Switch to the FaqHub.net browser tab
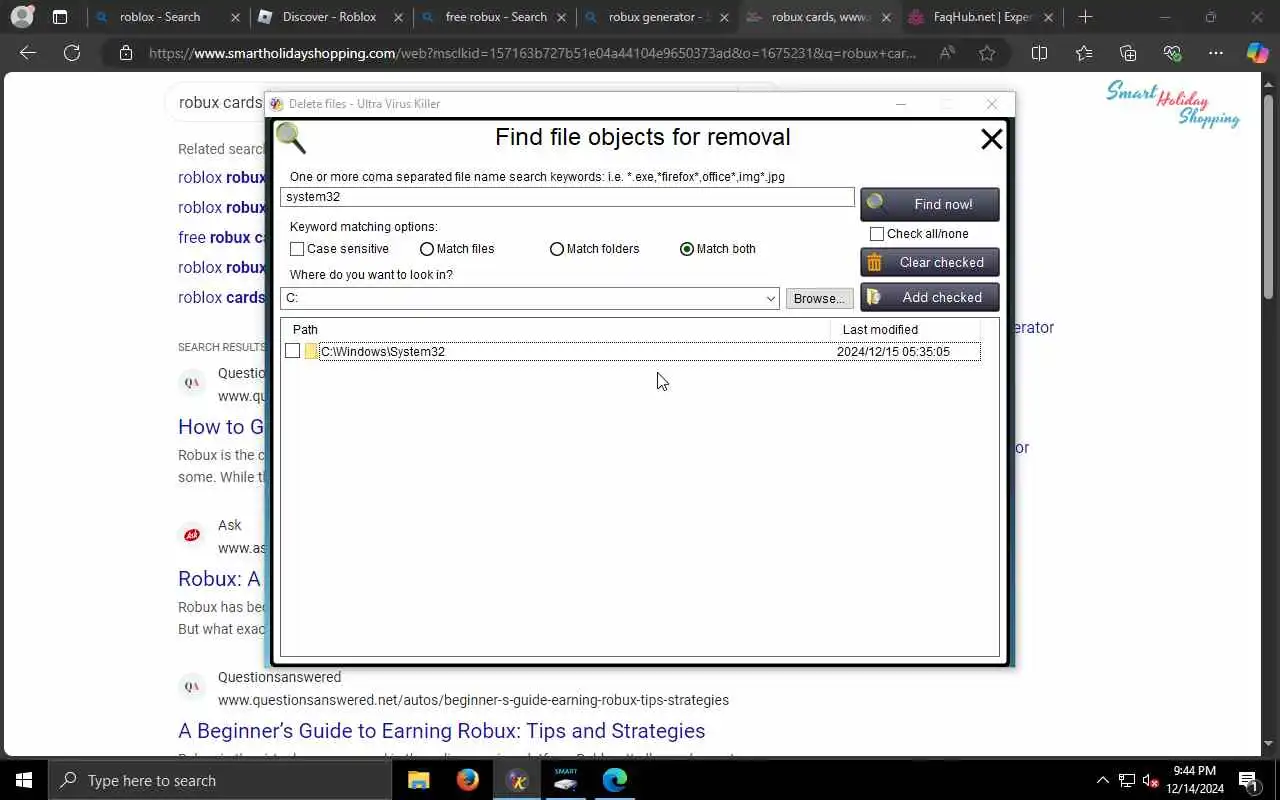The height and width of the screenshot is (800, 1280). pyautogui.click(x=982, y=17)
